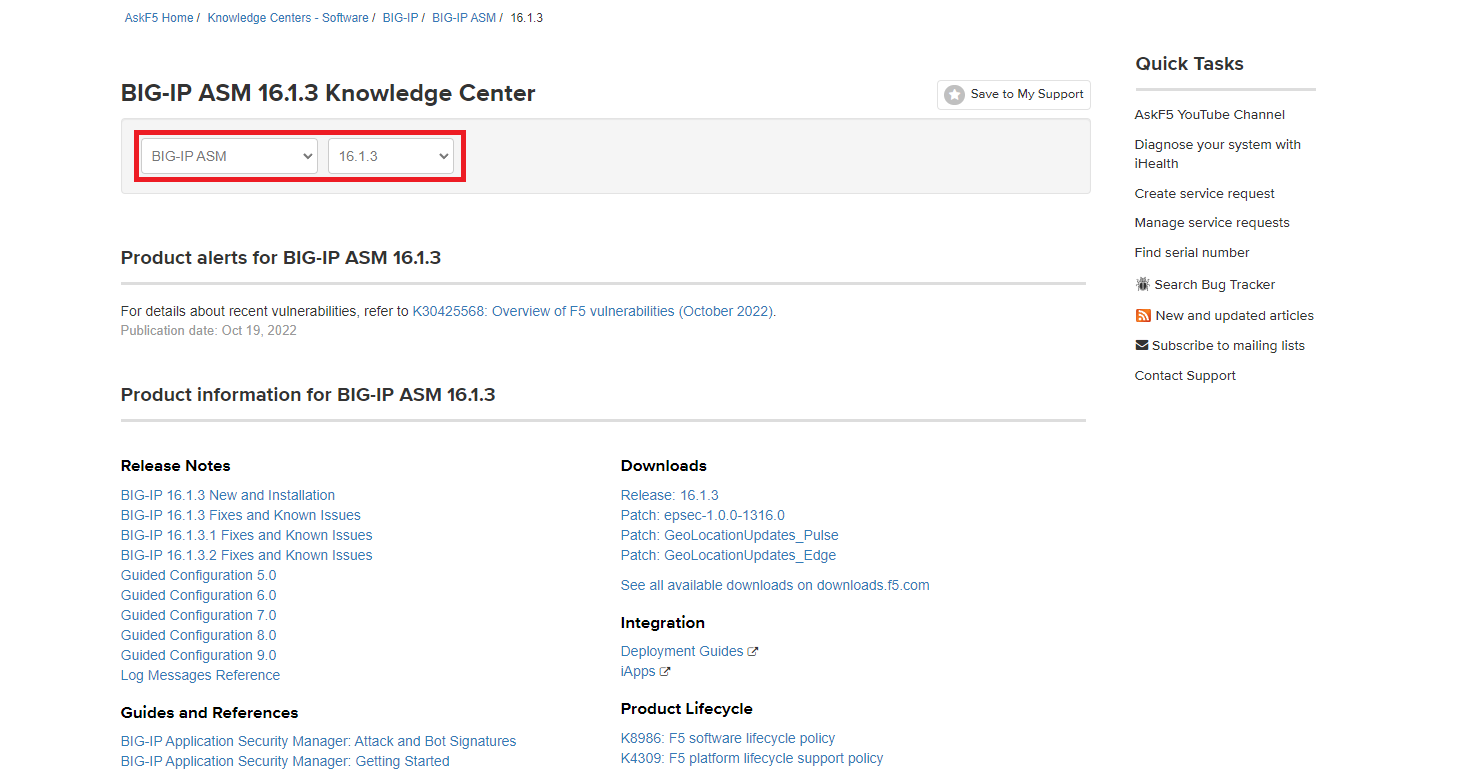Click Contact Support link
Image resolution: width=1459 pixels, height=771 pixels.
(1185, 375)
